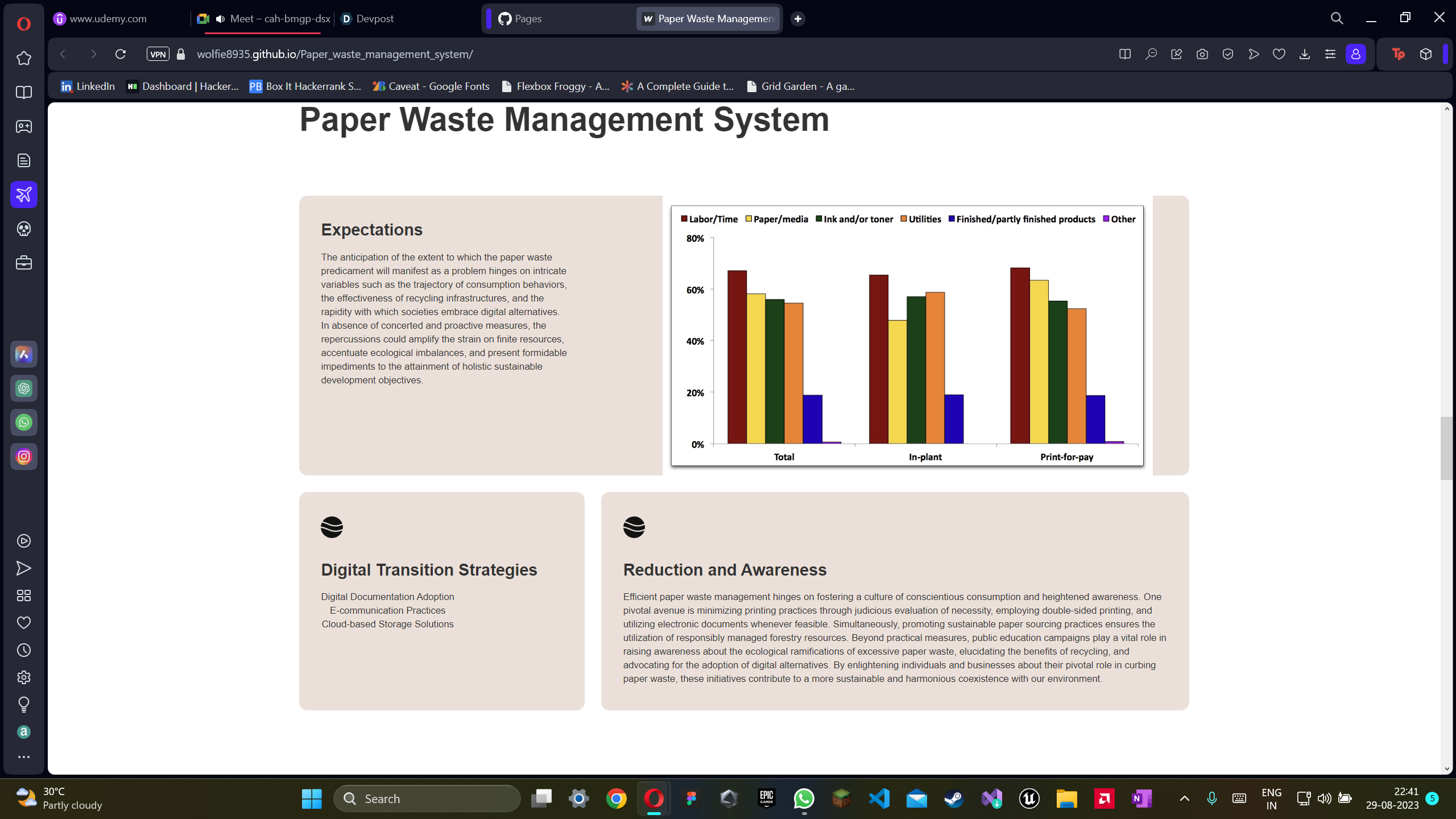
Task: Open the three-dots sidebar menu
Action: [24, 757]
